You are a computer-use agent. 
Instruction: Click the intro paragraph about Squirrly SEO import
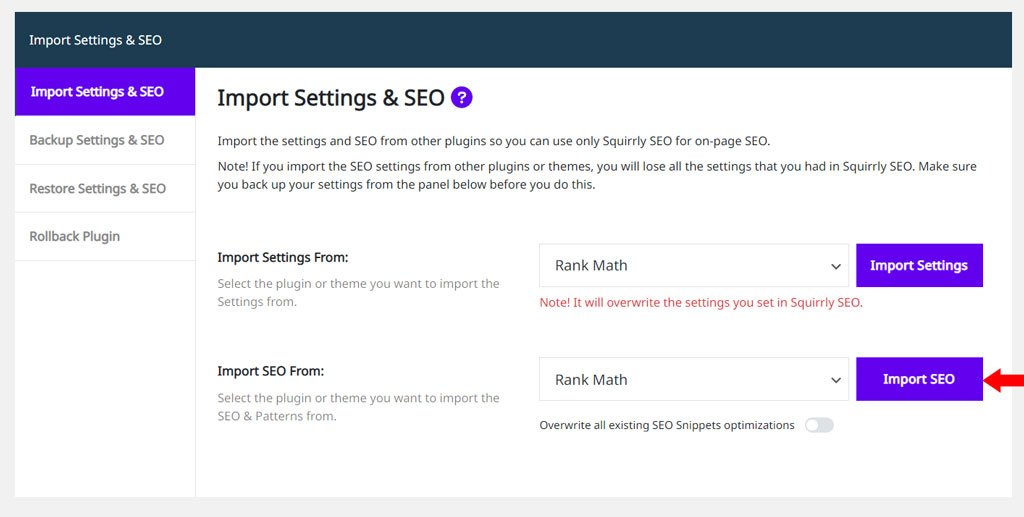(x=494, y=141)
